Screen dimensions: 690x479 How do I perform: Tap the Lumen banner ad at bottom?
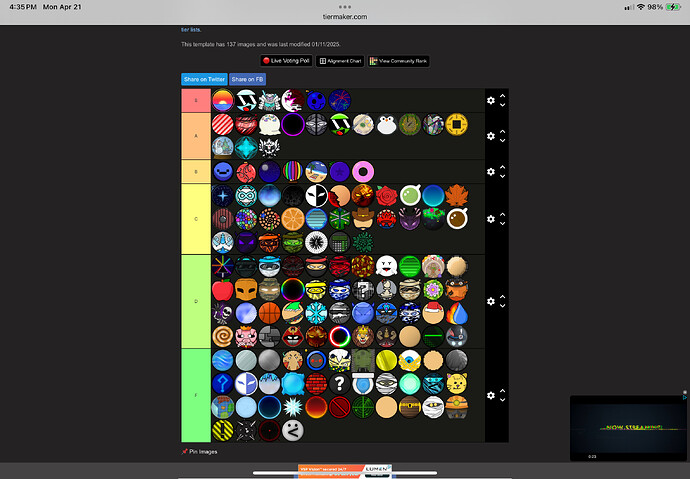coord(345,471)
